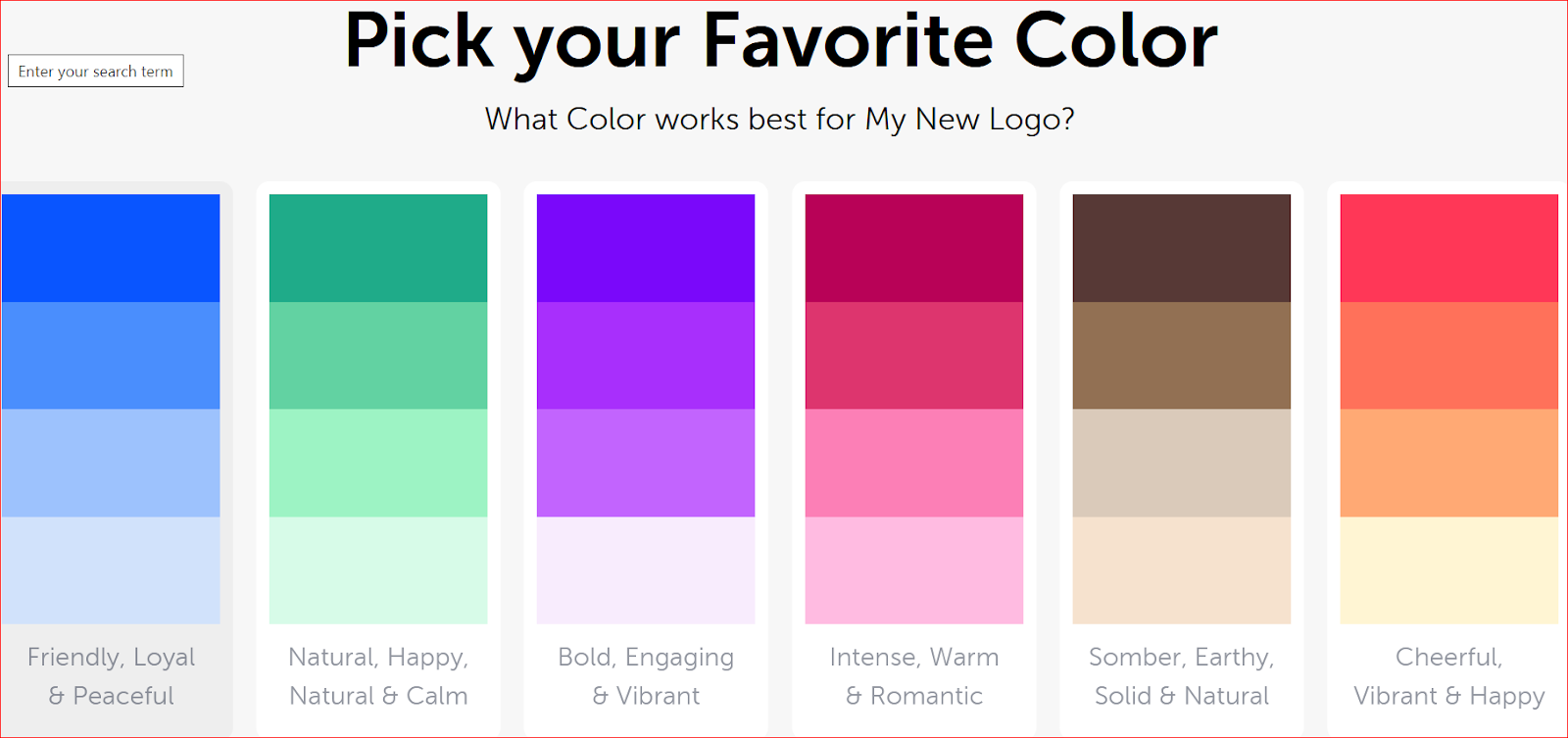The height and width of the screenshot is (738, 1568).
Task: Select the "Cheerful, Vibrant & Happy" label
Action: (1448, 676)
